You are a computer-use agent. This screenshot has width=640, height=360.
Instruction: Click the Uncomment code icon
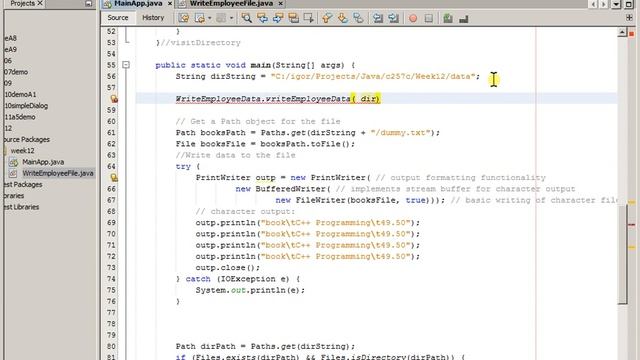click(463, 18)
